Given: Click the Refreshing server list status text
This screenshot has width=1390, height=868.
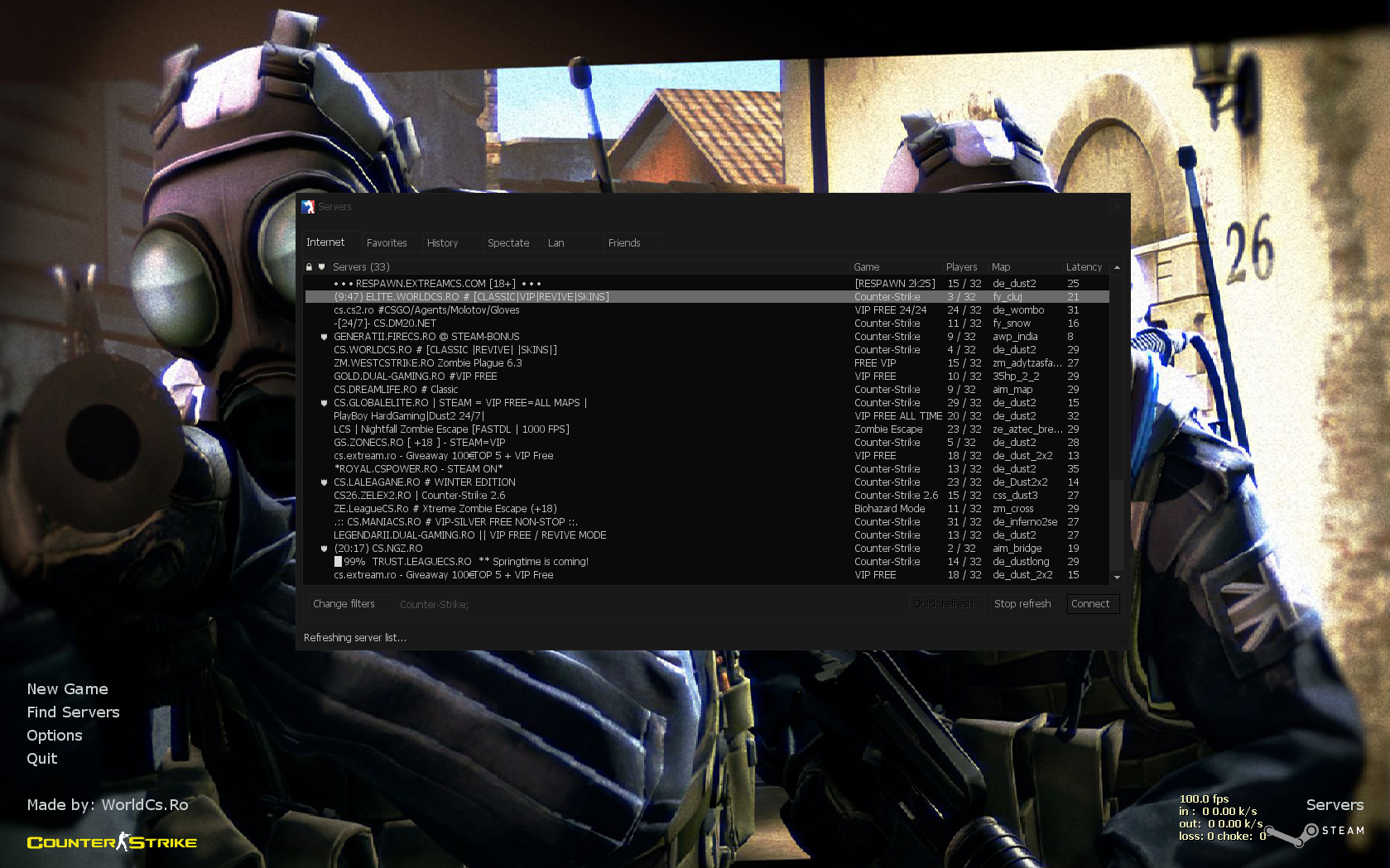Looking at the screenshot, I should pyautogui.click(x=355, y=638).
